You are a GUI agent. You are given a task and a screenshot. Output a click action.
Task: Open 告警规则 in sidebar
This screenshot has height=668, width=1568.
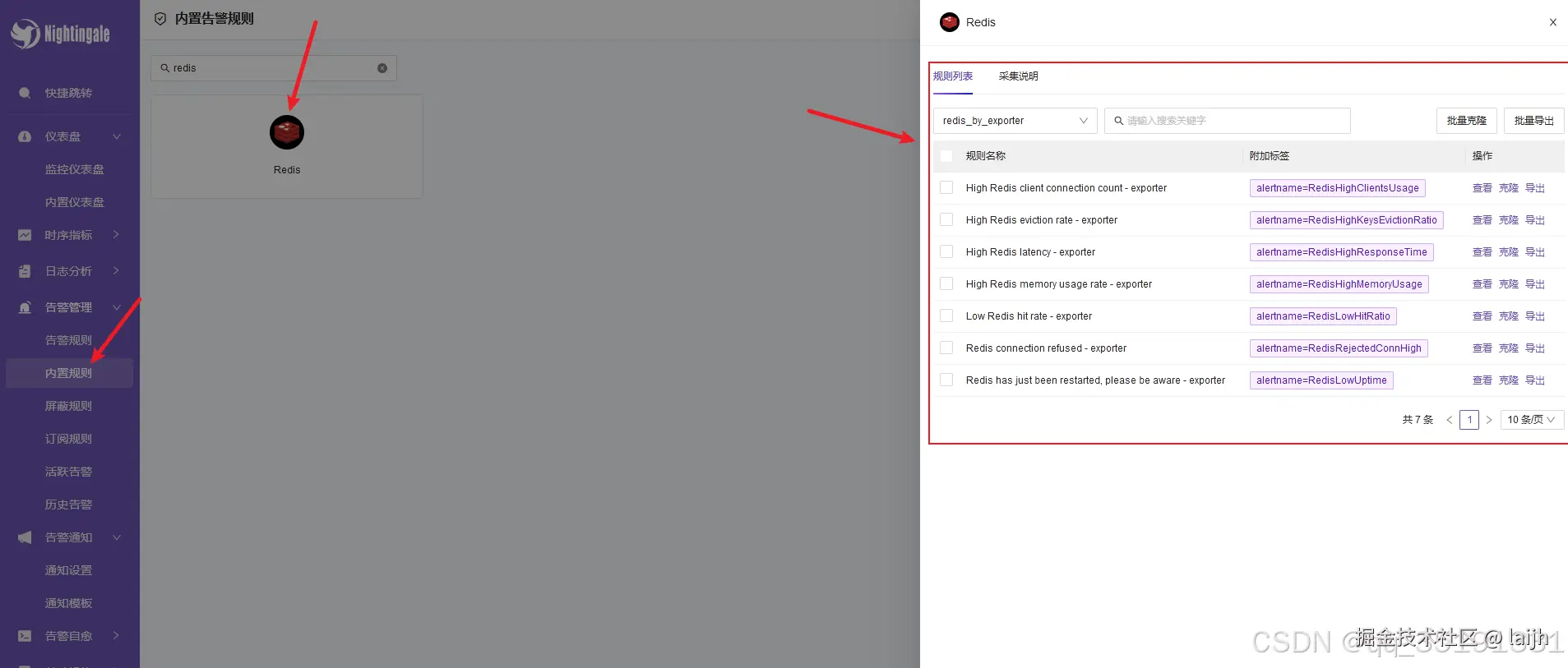pyautogui.click(x=69, y=340)
